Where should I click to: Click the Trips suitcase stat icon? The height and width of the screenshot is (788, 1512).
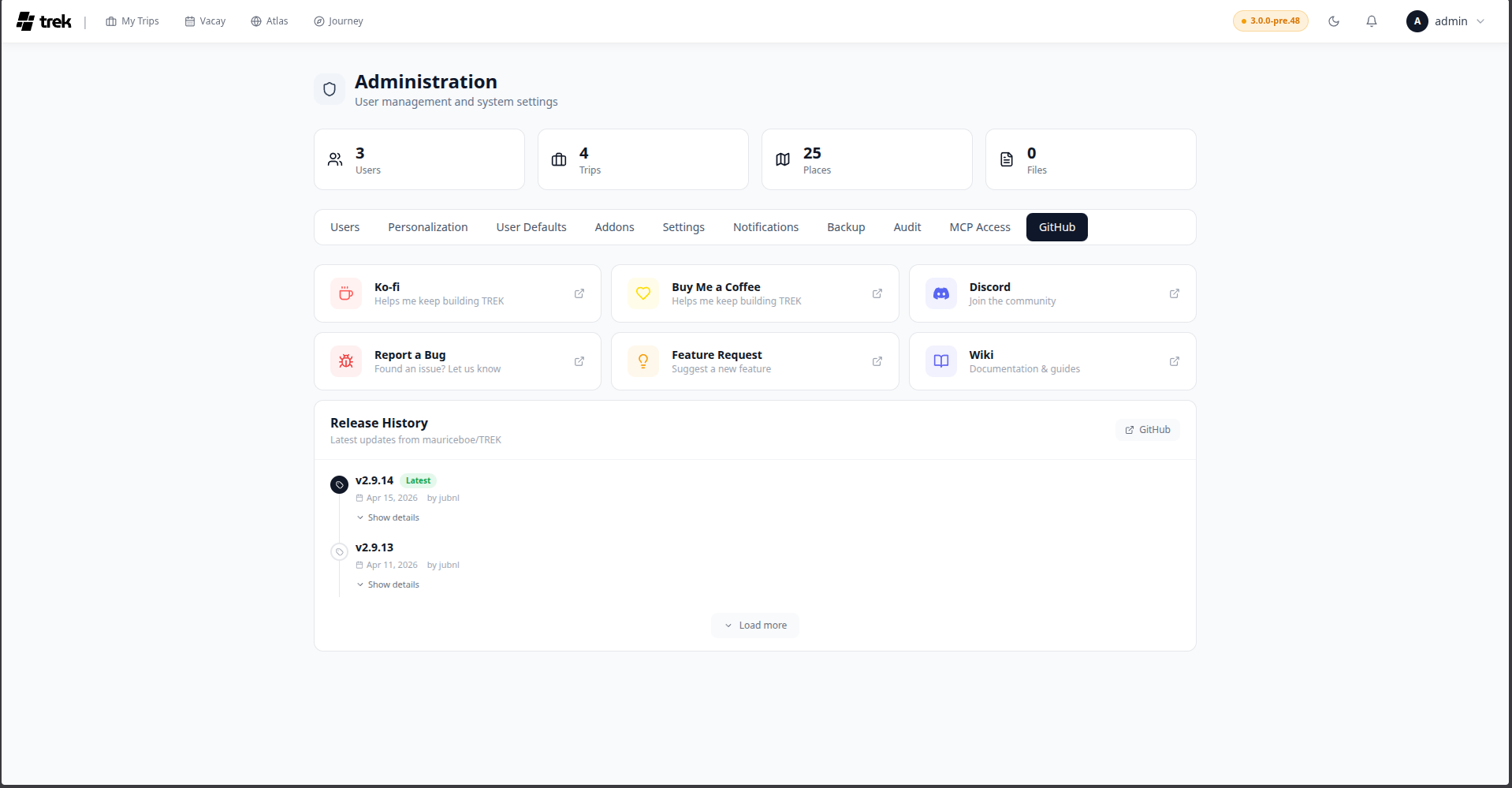pyautogui.click(x=559, y=159)
